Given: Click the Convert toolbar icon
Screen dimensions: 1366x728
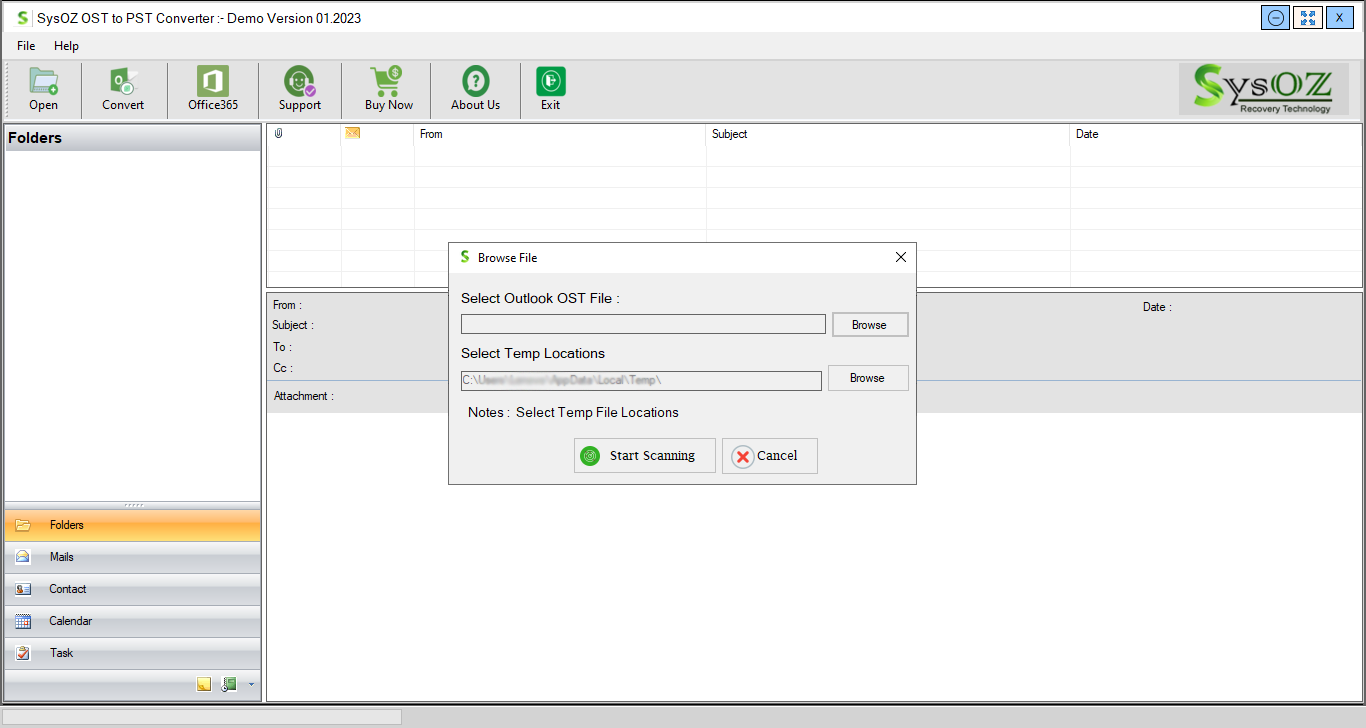Looking at the screenshot, I should click(x=123, y=82).
